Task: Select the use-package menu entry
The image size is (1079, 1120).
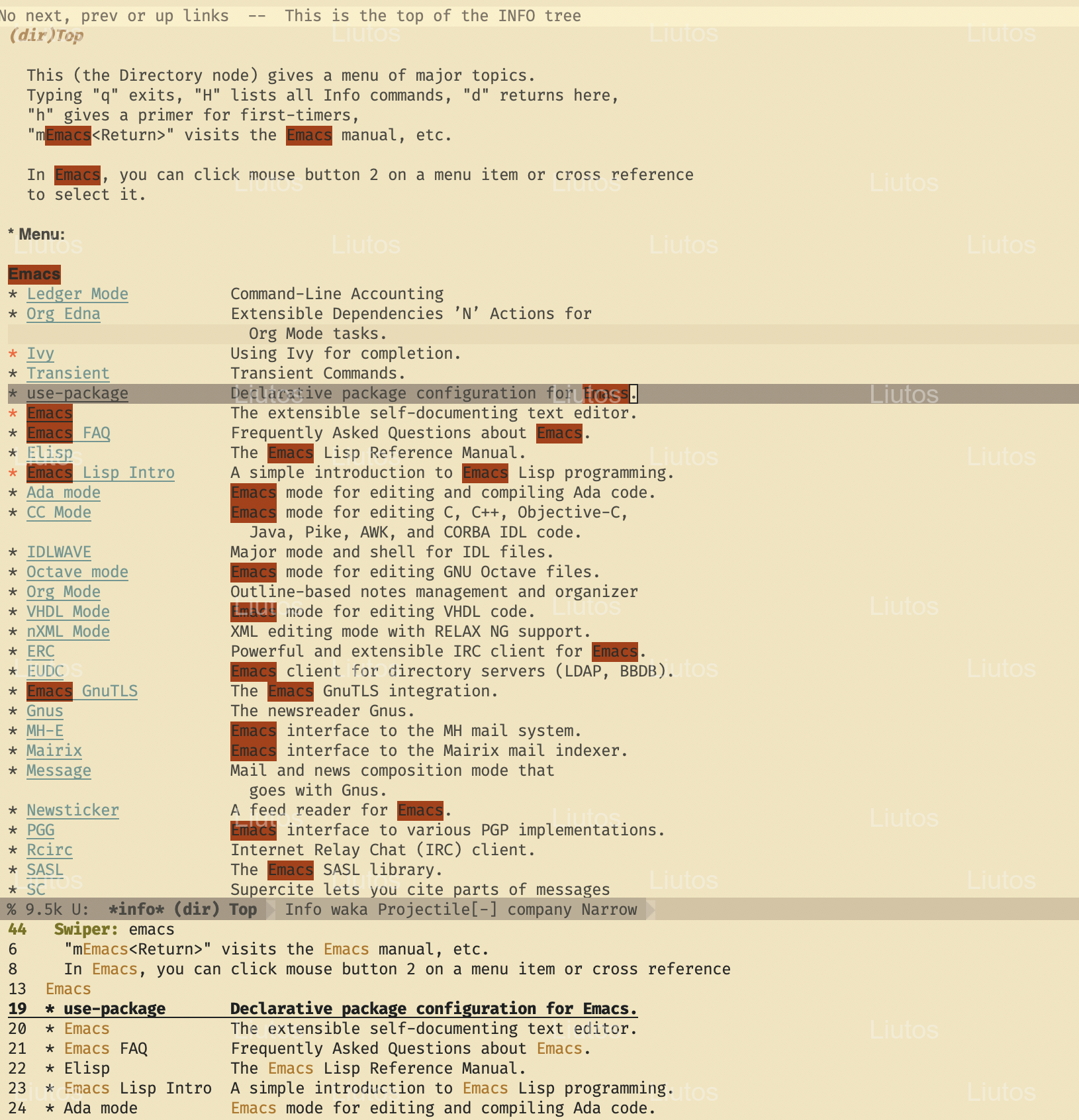Action: (x=77, y=393)
